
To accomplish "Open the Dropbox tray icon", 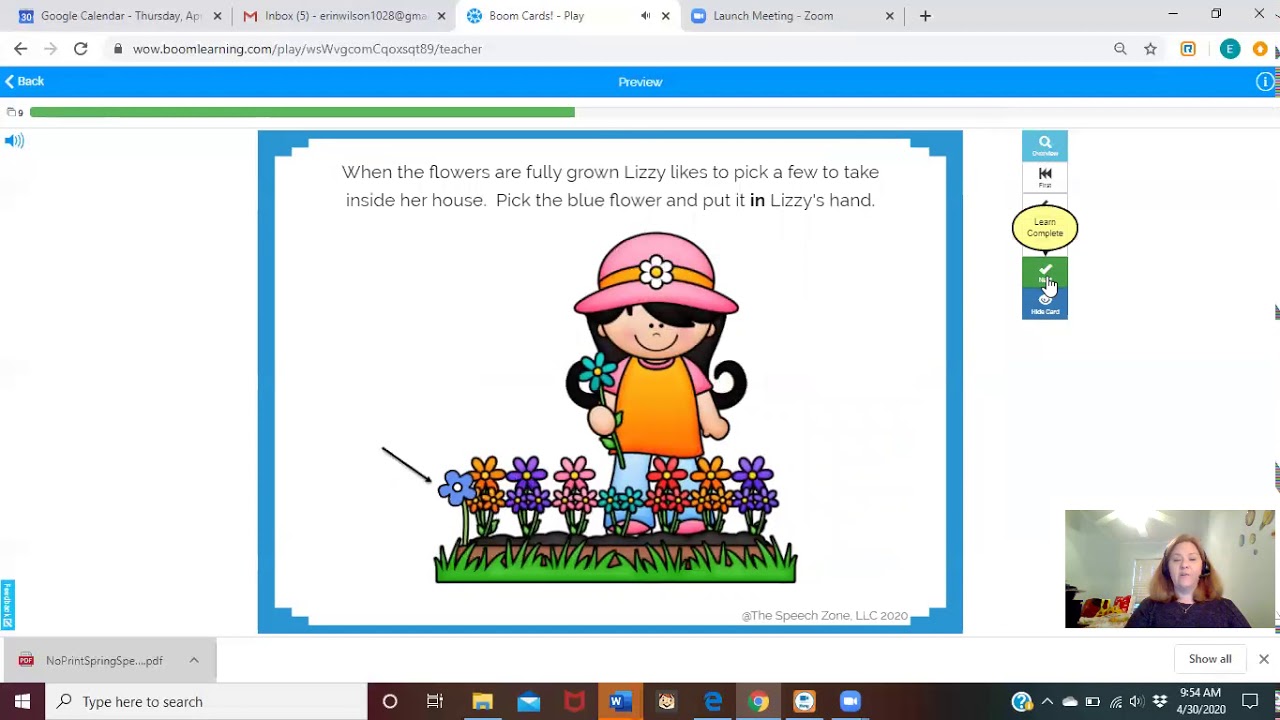I will click(1160, 702).
